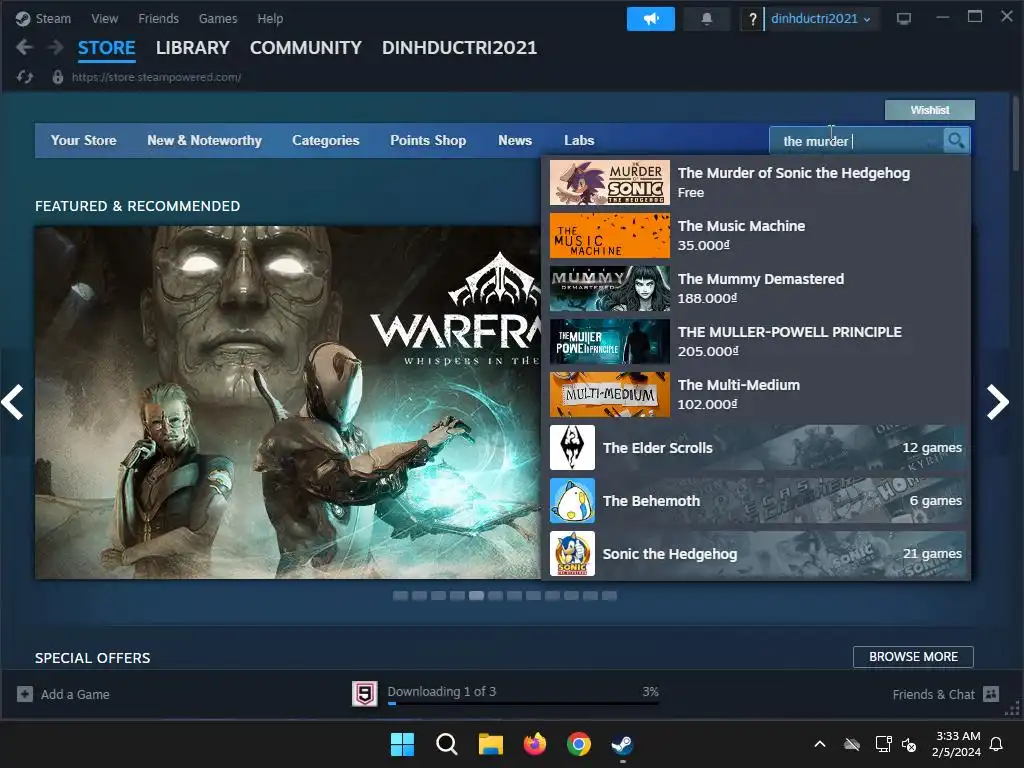Open the Elder Scrolls franchise icon
The width and height of the screenshot is (1024, 768).
[572, 447]
